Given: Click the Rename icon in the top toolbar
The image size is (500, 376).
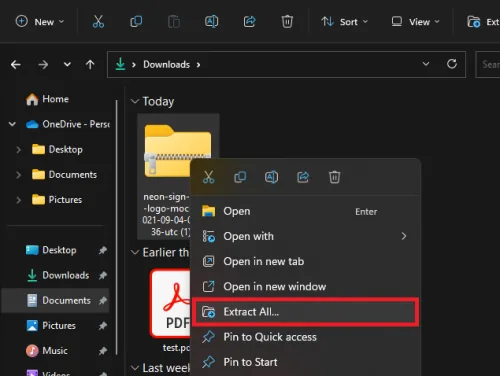Looking at the screenshot, I should pyautogui.click(x=211, y=22).
